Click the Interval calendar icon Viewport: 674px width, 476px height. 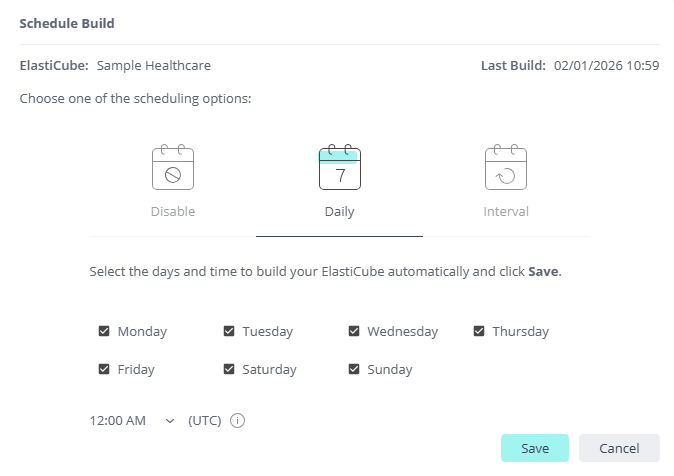pos(505,168)
